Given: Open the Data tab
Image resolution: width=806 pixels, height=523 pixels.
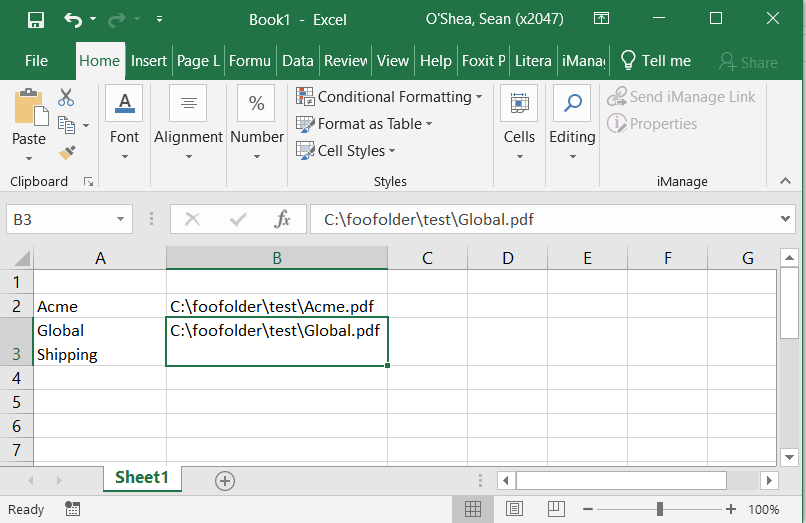Looking at the screenshot, I should point(298,61).
